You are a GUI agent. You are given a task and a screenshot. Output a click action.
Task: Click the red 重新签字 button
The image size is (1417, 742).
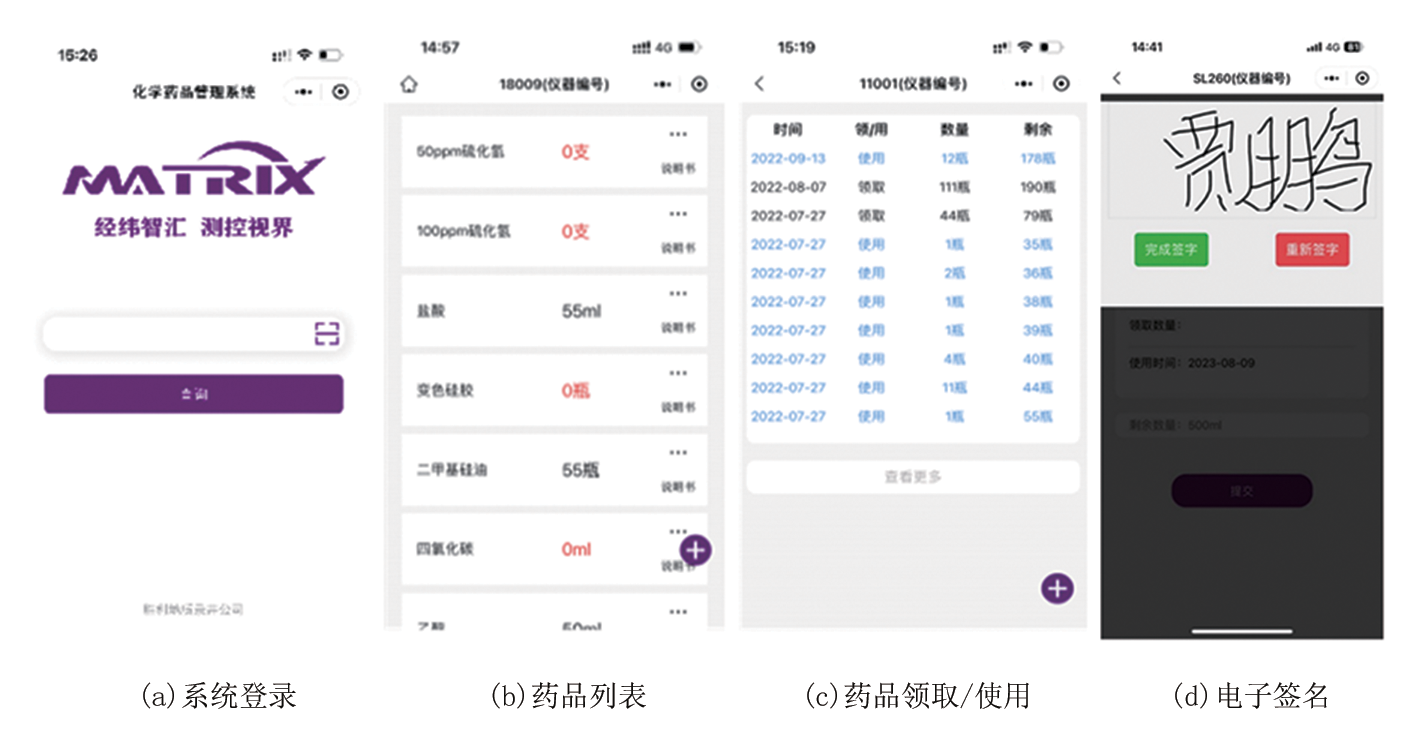point(1312,250)
